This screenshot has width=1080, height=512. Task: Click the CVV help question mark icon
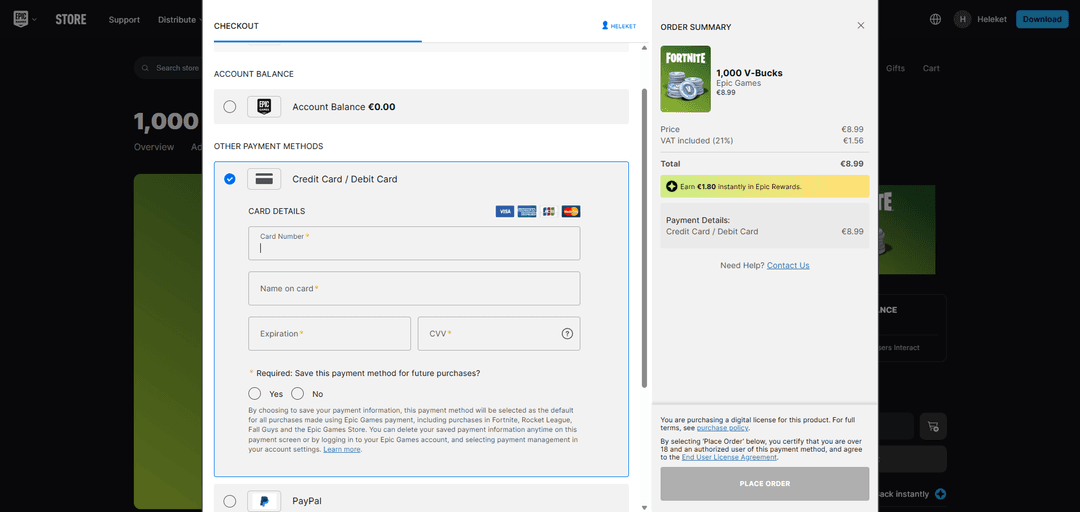point(567,334)
